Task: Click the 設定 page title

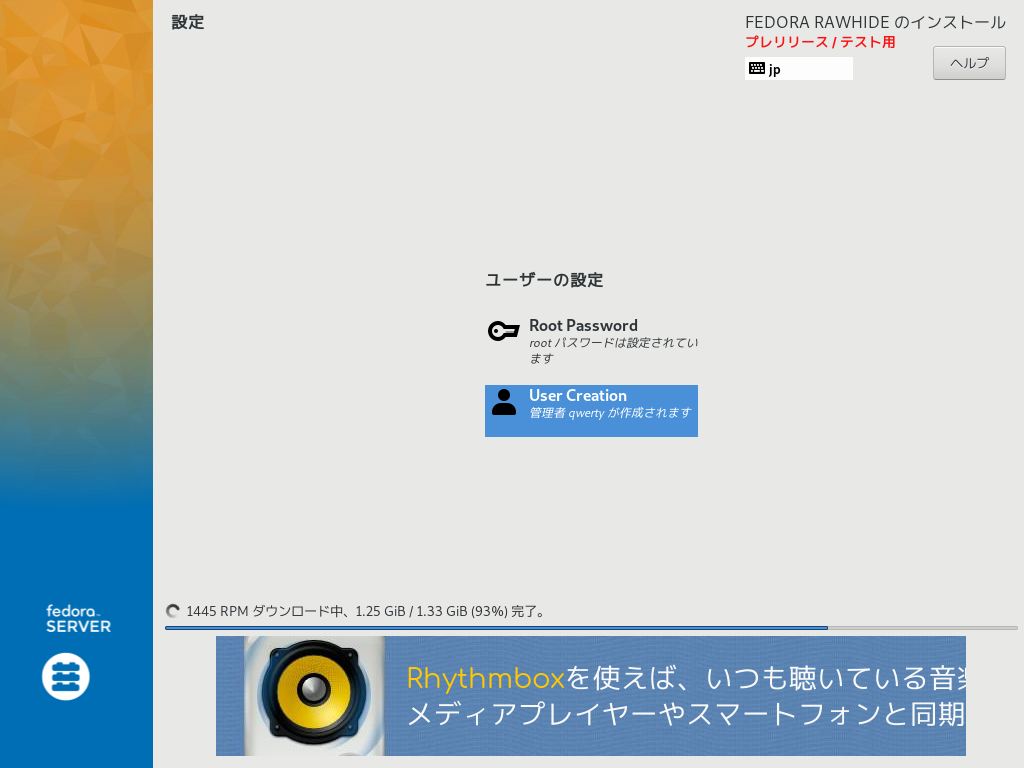Action: (x=188, y=22)
